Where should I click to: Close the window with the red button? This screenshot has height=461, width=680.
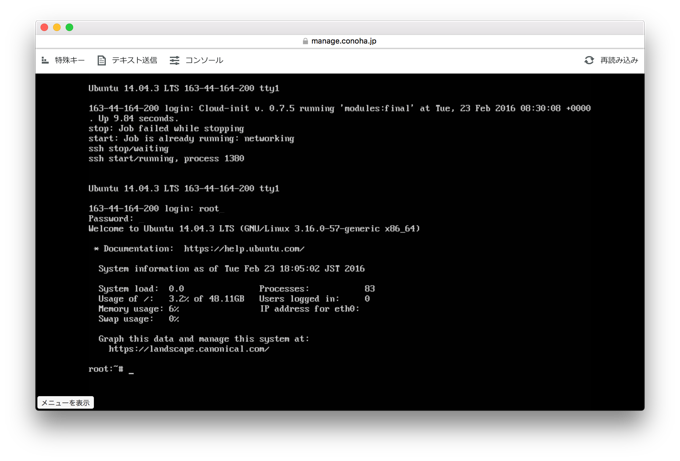pyautogui.click(x=44, y=27)
